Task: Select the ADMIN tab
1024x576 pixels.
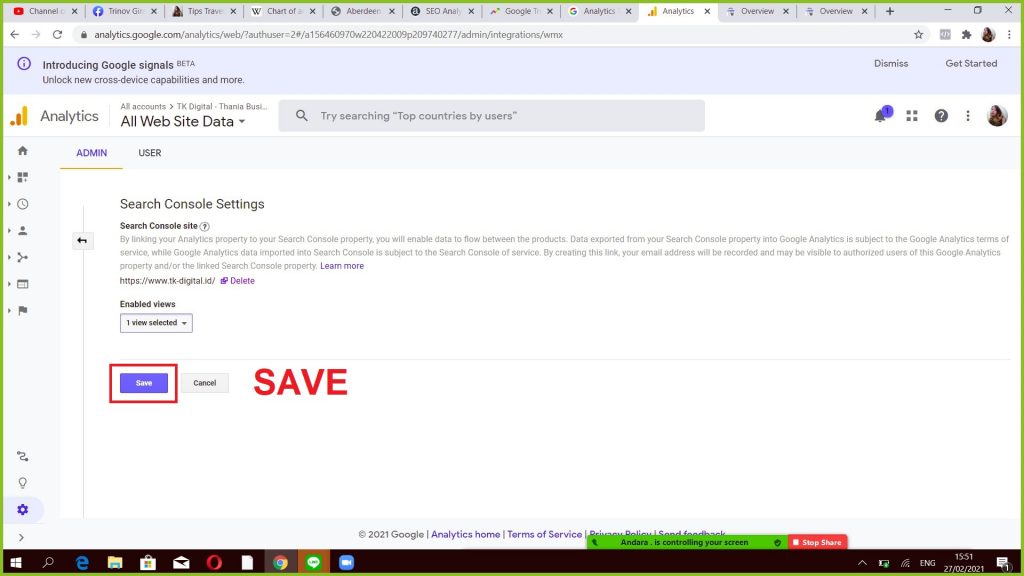Action: [91, 153]
